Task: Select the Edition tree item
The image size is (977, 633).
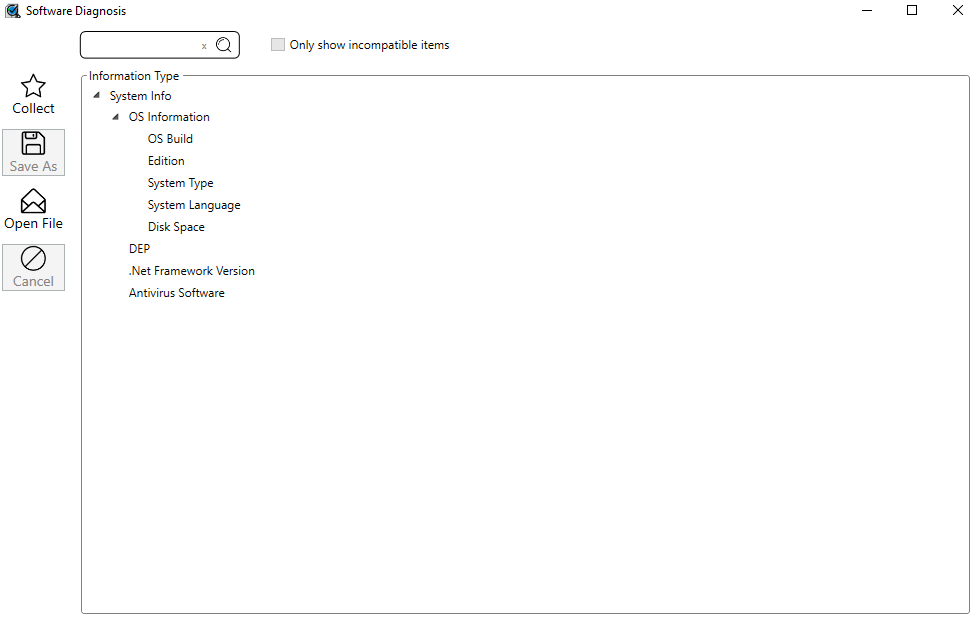Action: (166, 161)
